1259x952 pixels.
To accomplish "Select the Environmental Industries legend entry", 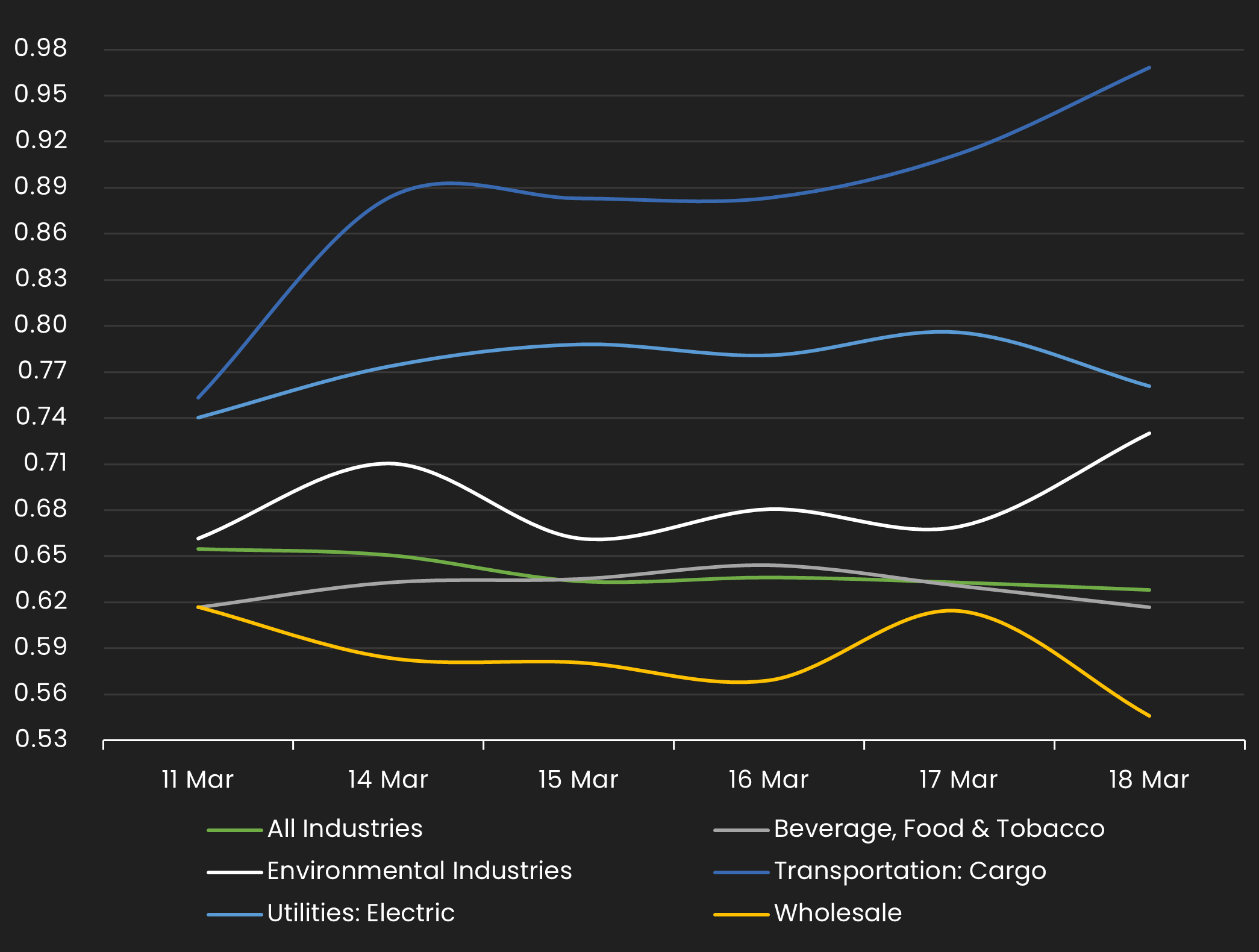I will pyautogui.click(x=419, y=871).
